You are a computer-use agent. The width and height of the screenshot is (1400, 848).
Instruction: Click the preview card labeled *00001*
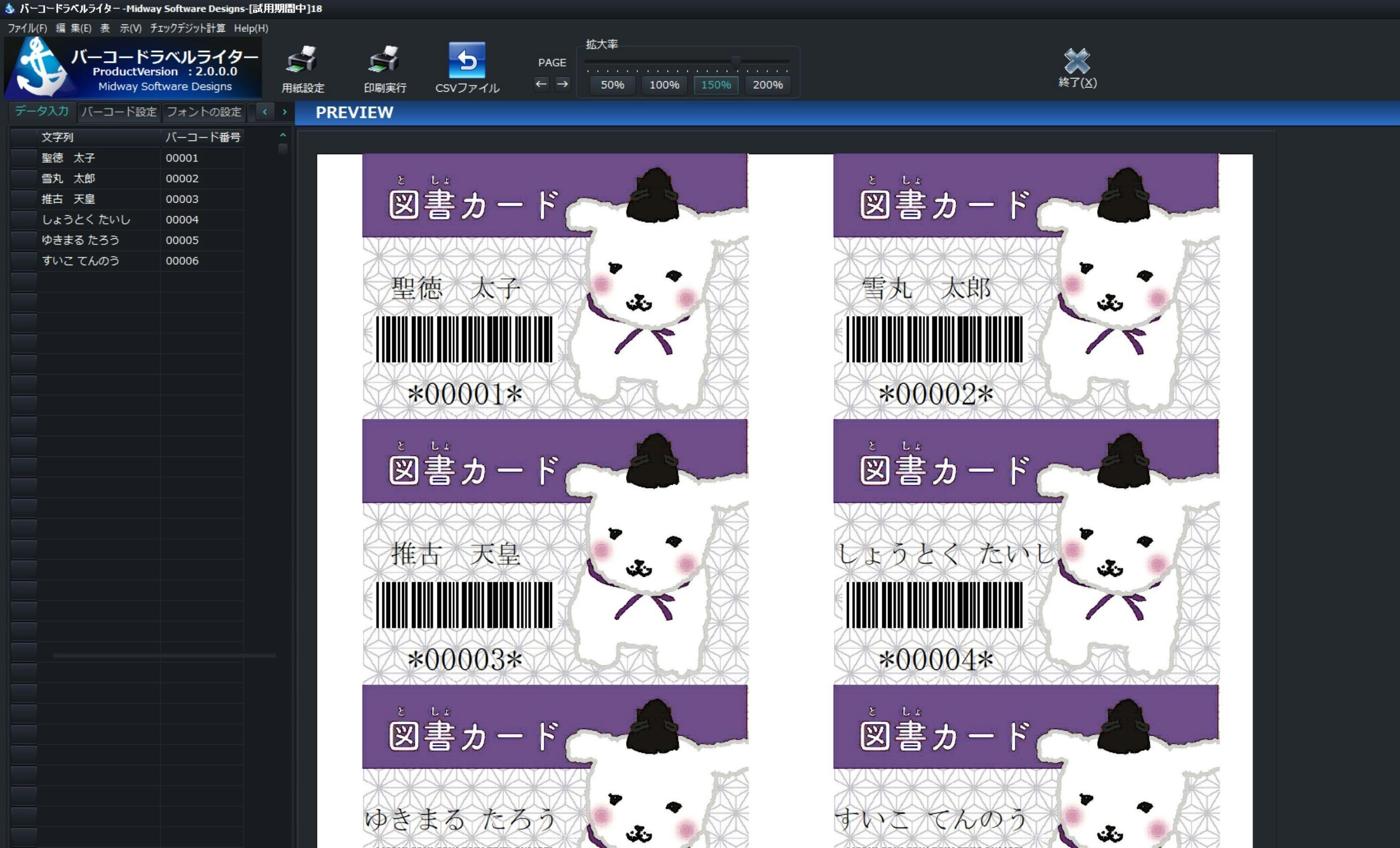coord(555,286)
